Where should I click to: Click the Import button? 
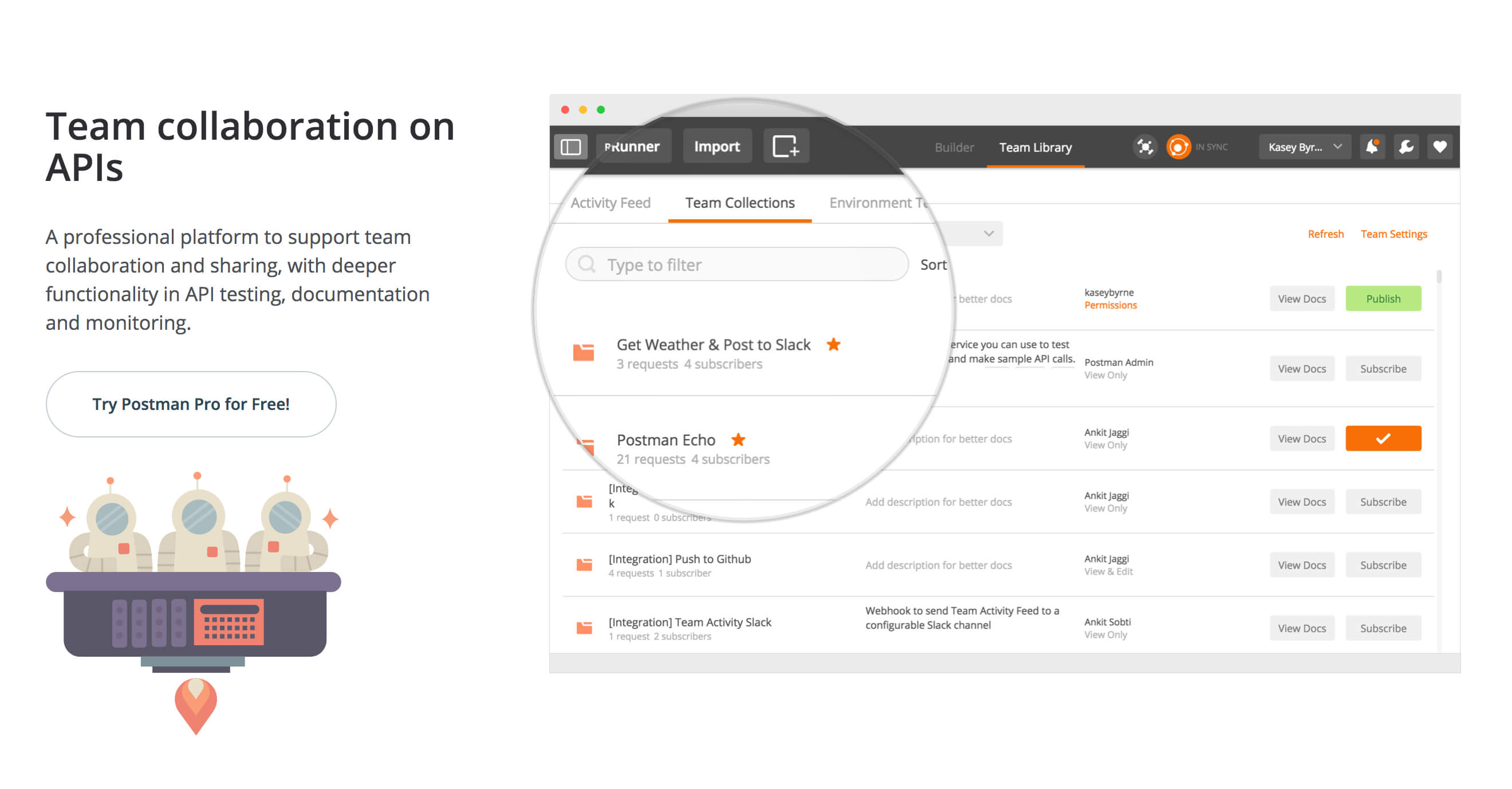tap(716, 146)
